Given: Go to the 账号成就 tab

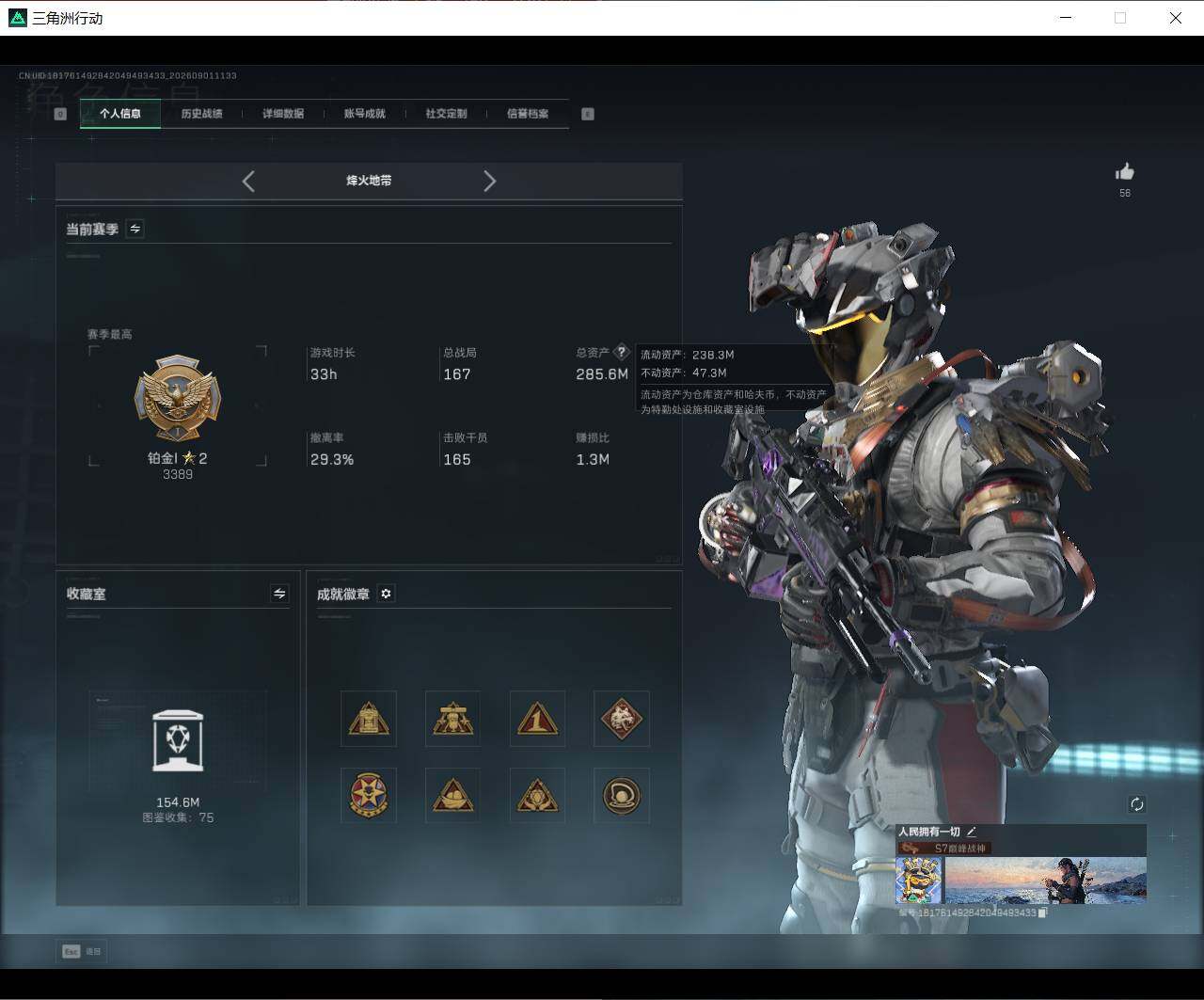Looking at the screenshot, I should 365,114.
